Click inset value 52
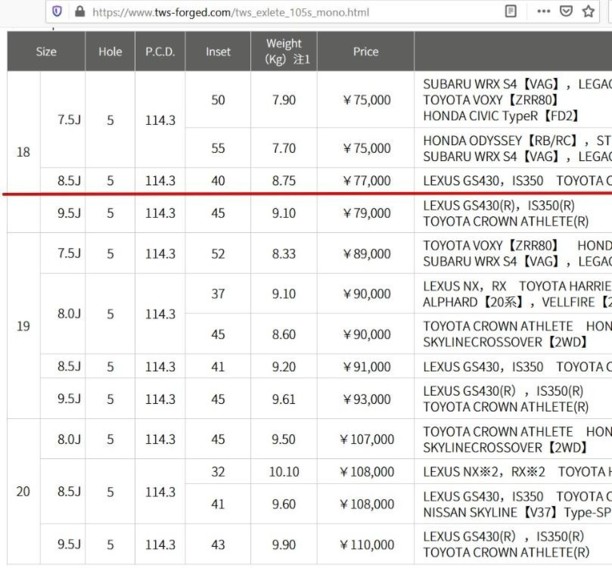The width and height of the screenshot is (612, 568). tap(218, 254)
